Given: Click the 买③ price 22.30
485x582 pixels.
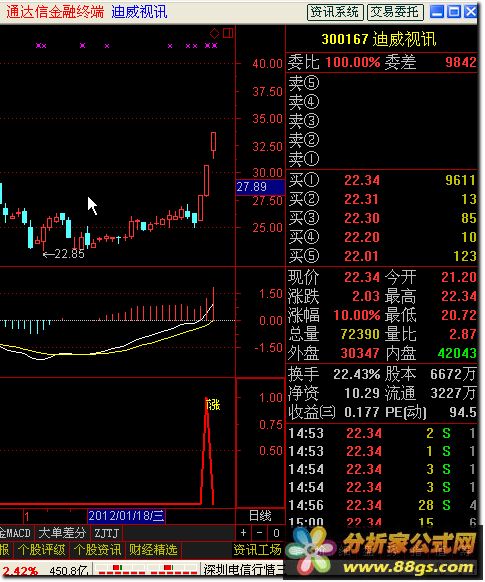Looking at the screenshot, I should (362, 218).
